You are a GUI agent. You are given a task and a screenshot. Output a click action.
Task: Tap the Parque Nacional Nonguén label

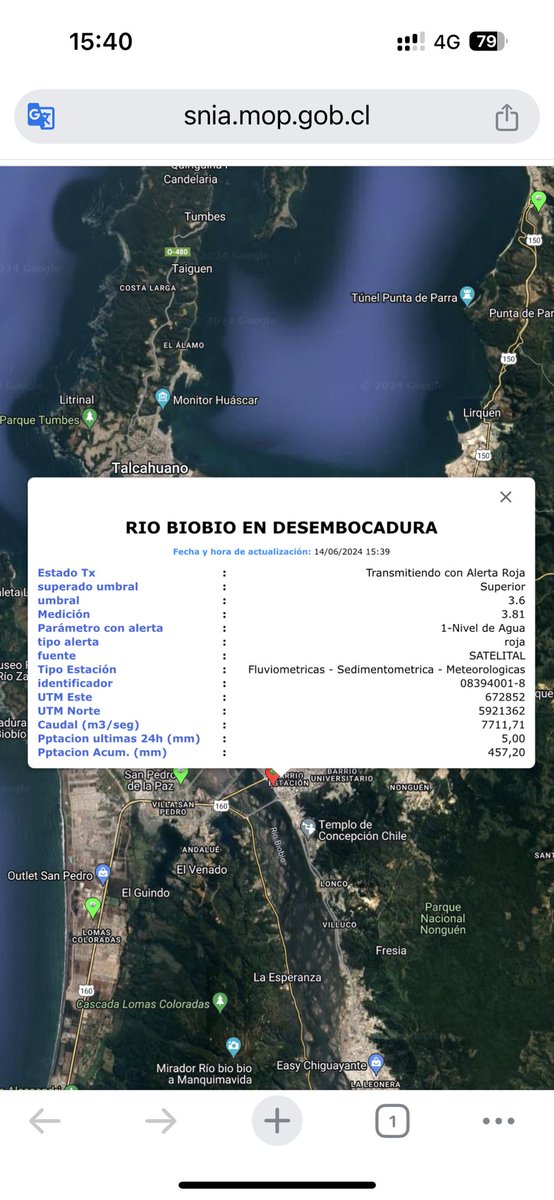click(x=442, y=918)
